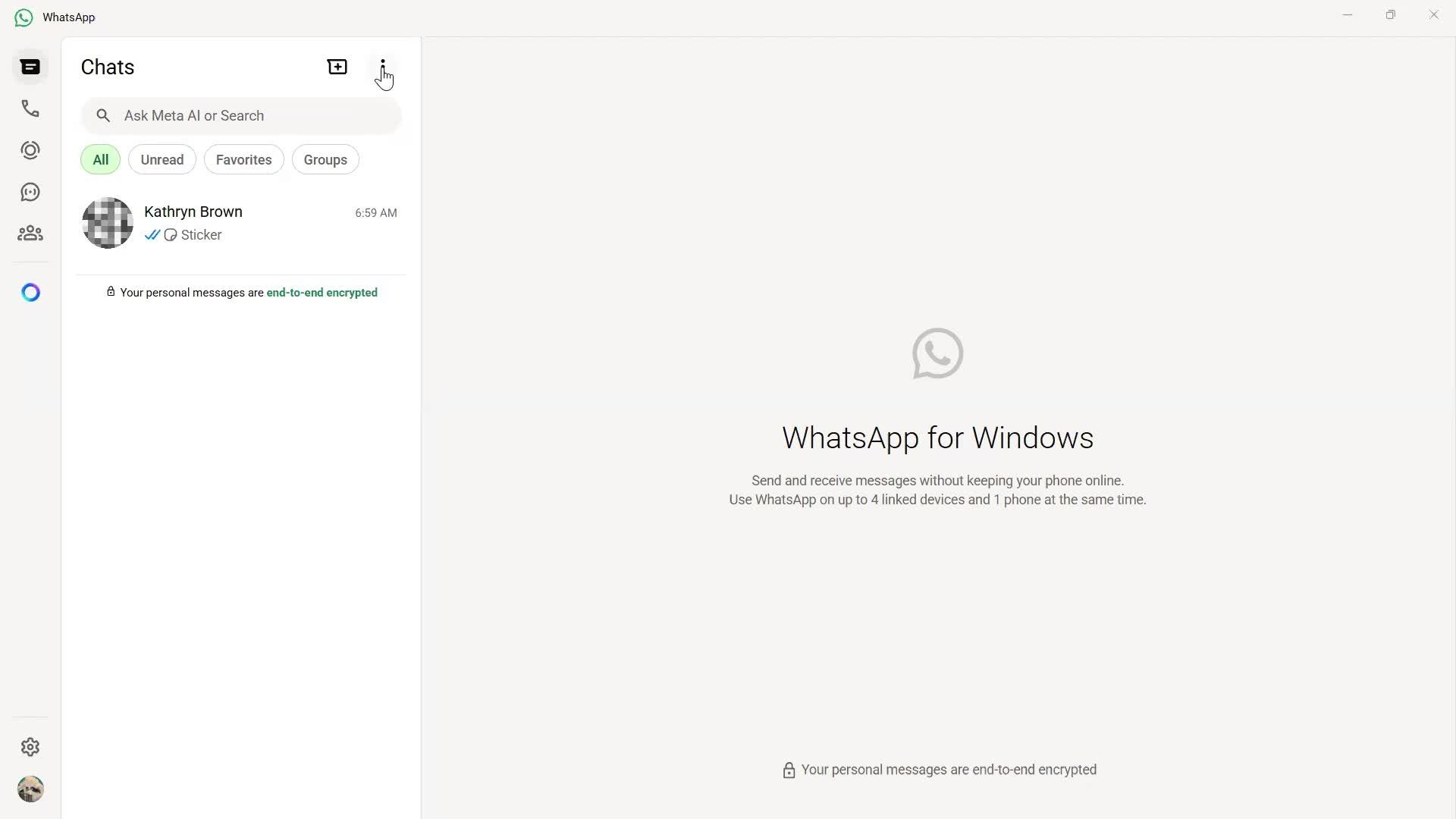Open the end-to-end encrypted link

322,292
